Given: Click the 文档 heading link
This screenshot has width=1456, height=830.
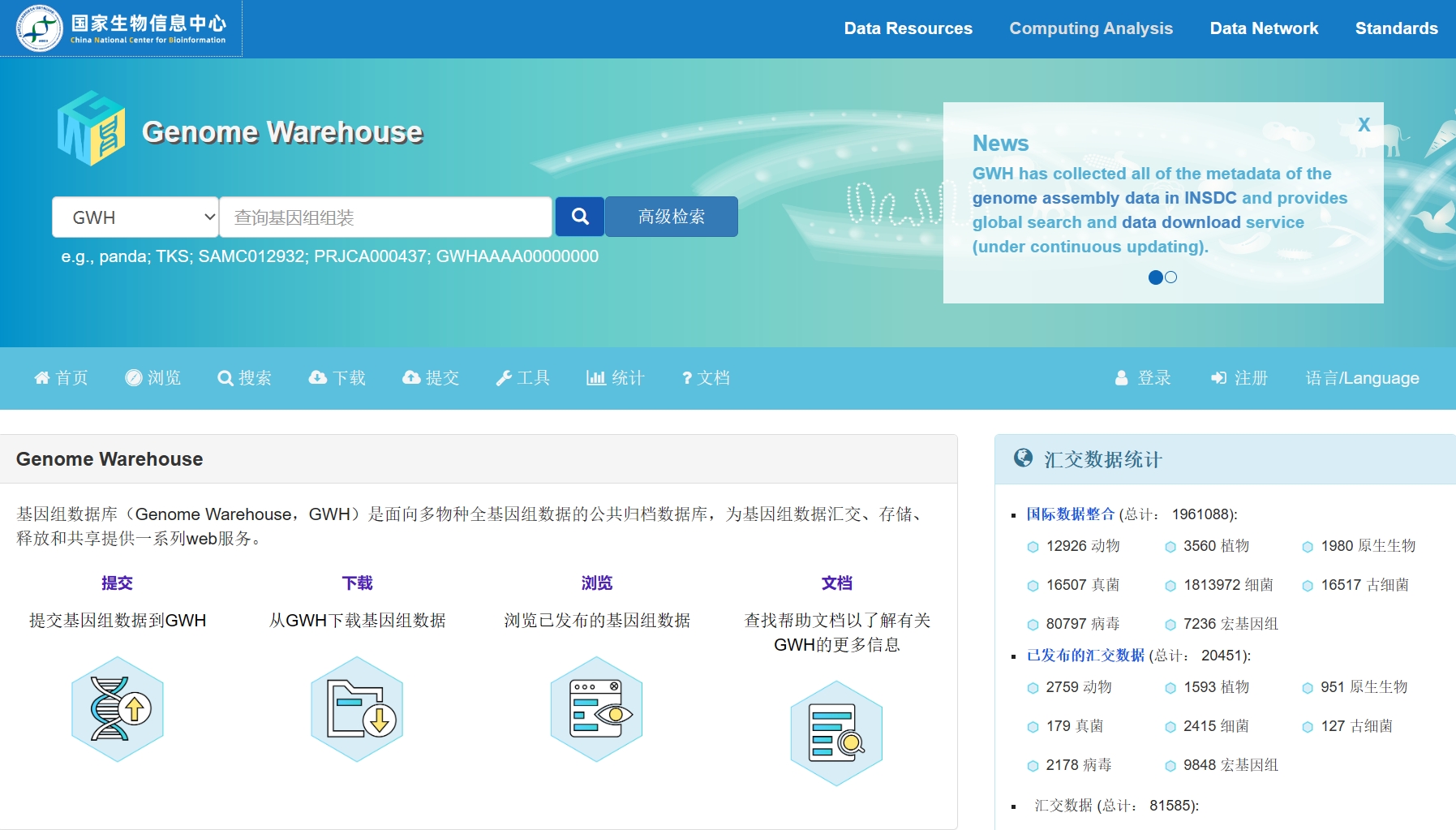Looking at the screenshot, I should (x=837, y=583).
